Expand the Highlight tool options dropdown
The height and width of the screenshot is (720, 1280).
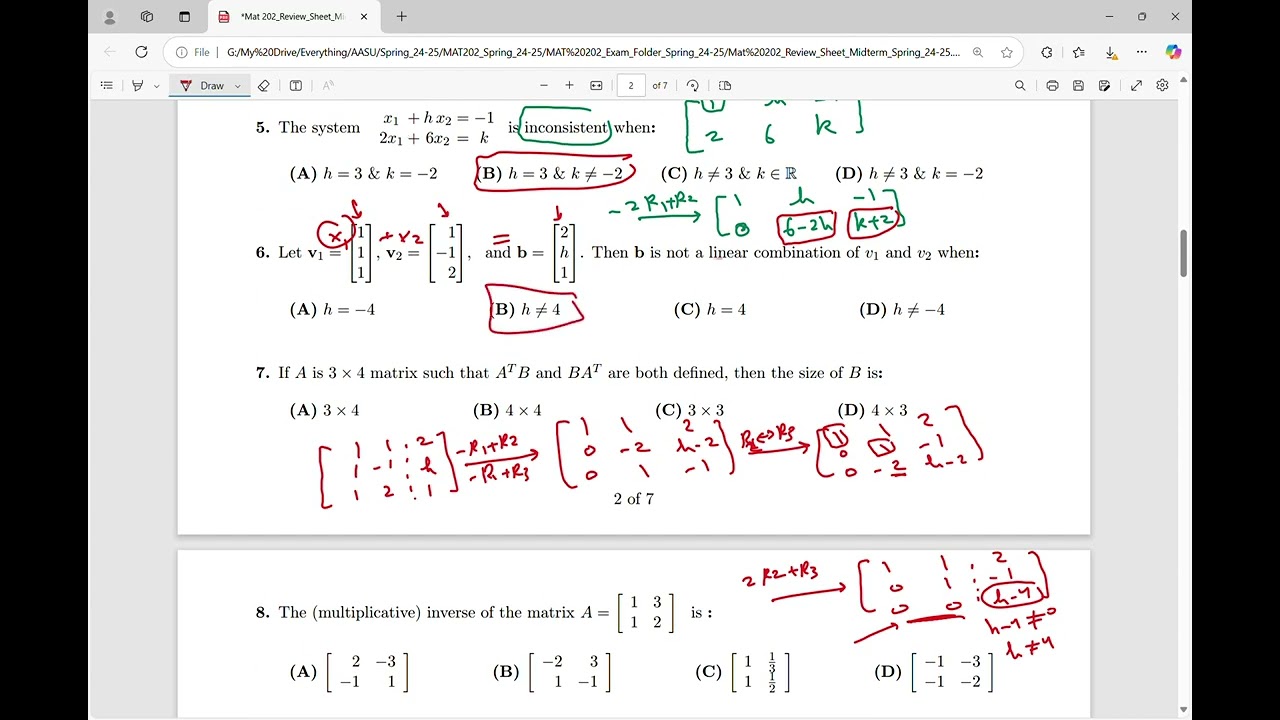(x=157, y=86)
